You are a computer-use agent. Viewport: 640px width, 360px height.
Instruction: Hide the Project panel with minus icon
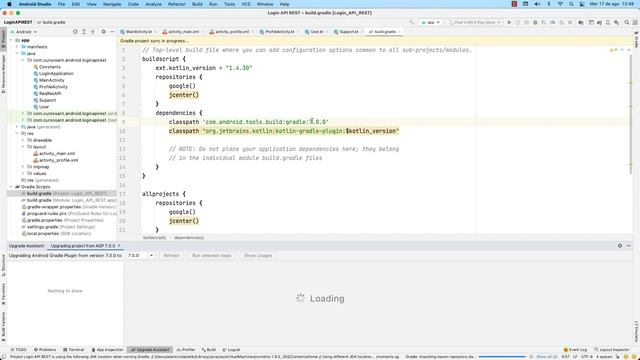tap(112, 32)
